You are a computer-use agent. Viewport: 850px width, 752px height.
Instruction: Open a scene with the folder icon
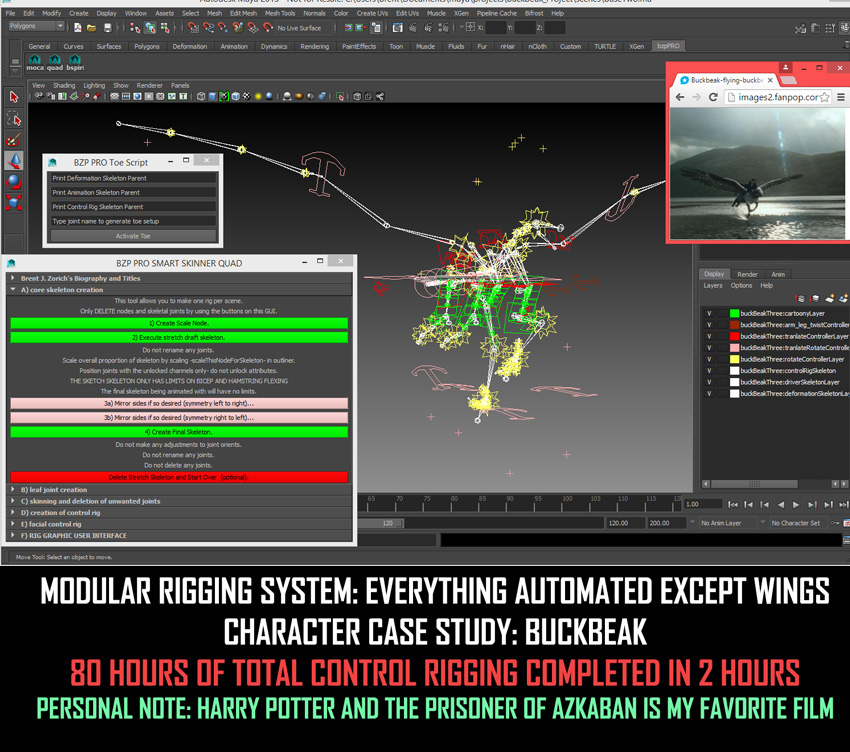pyautogui.click(x=92, y=27)
